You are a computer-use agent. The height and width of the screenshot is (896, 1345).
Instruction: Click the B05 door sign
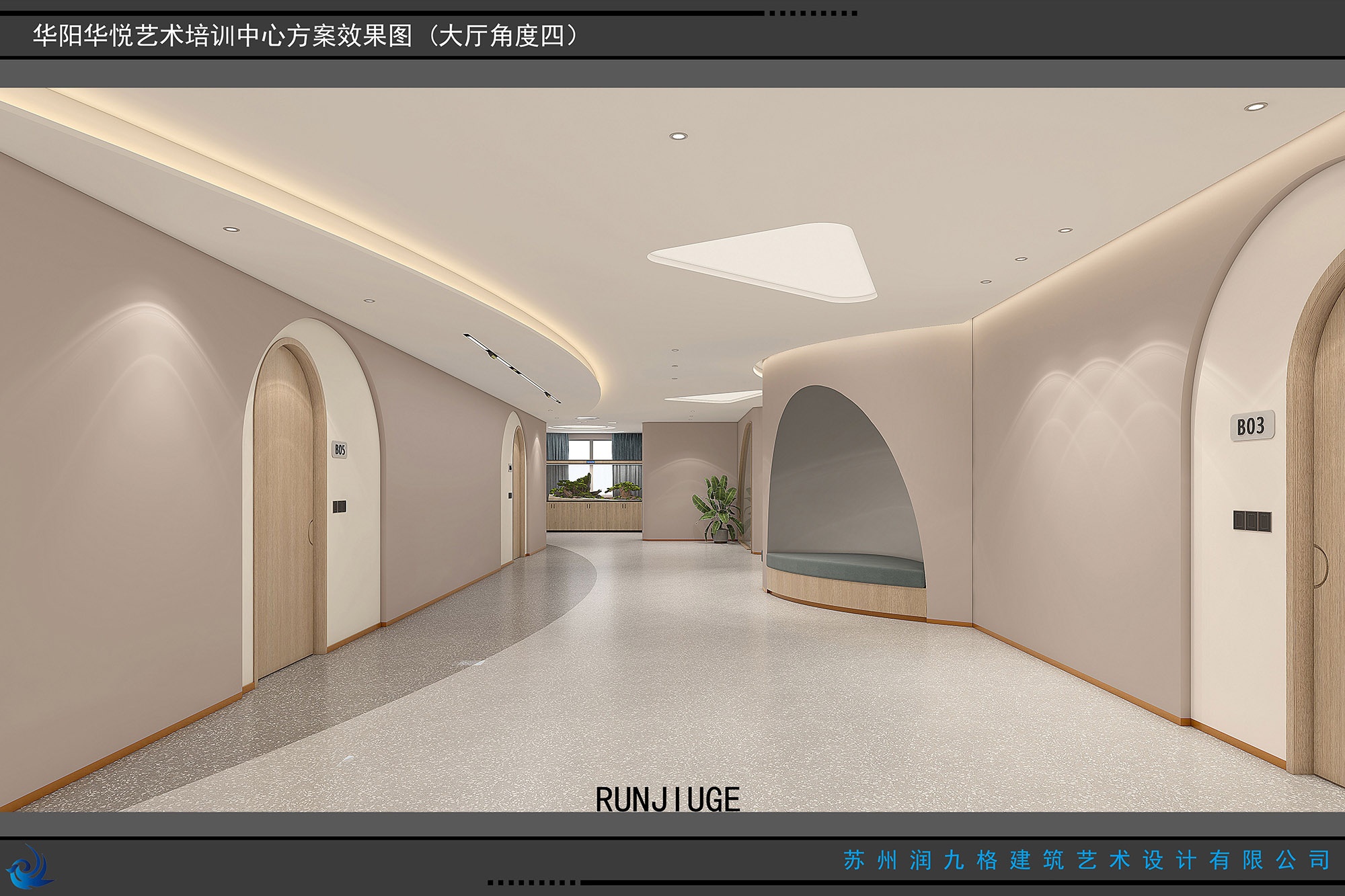tap(340, 450)
